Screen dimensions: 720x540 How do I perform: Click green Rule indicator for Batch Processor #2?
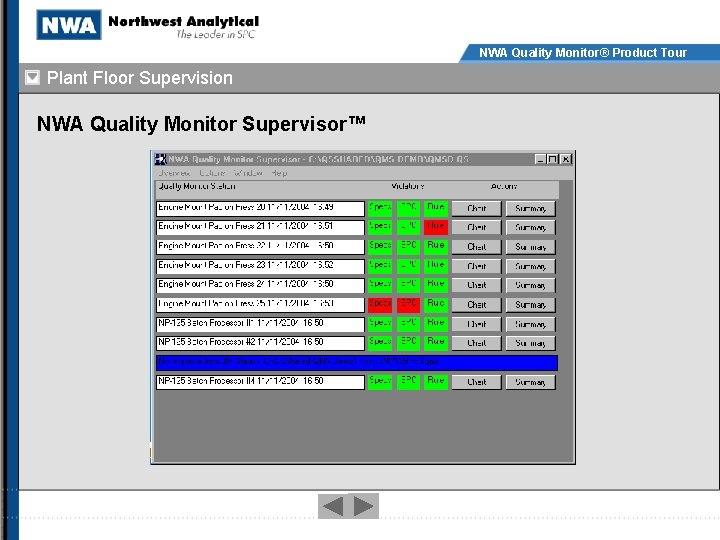pos(436,343)
